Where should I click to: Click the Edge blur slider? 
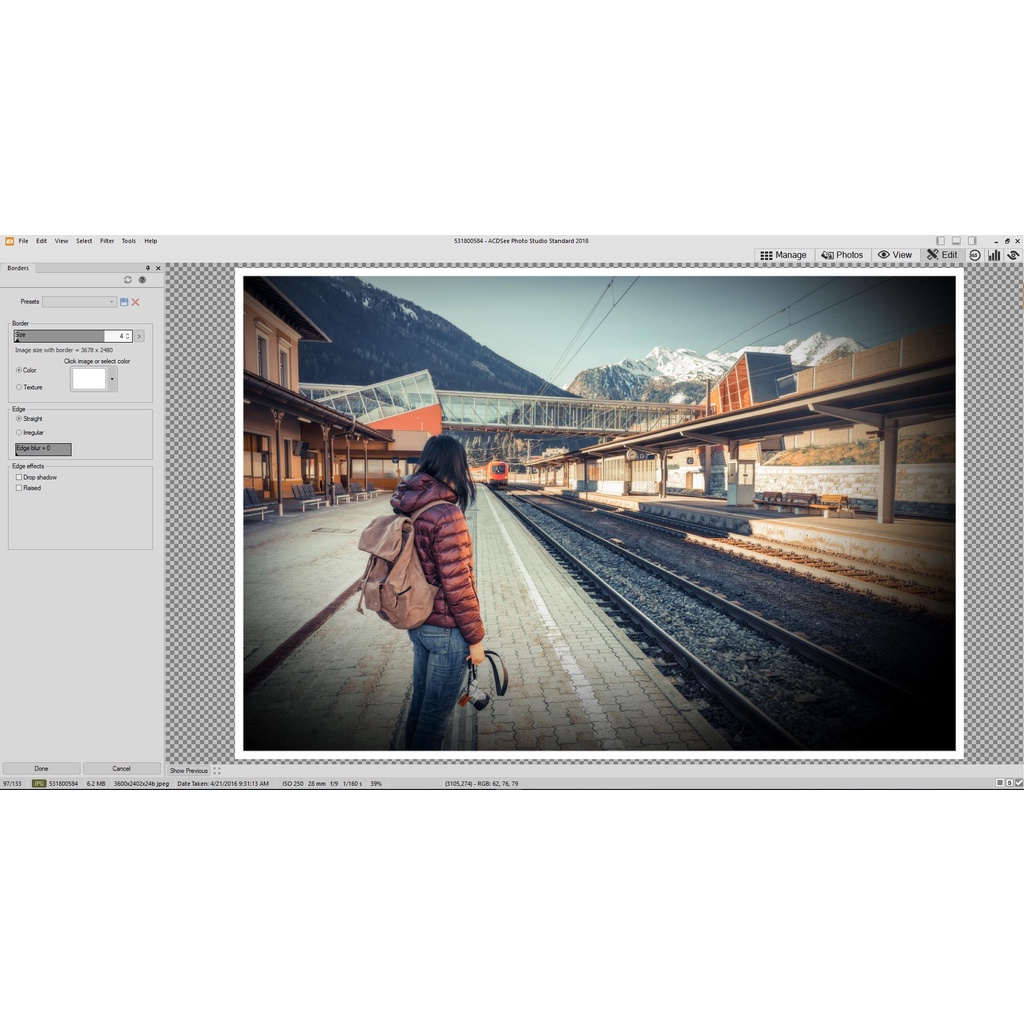click(43, 449)
